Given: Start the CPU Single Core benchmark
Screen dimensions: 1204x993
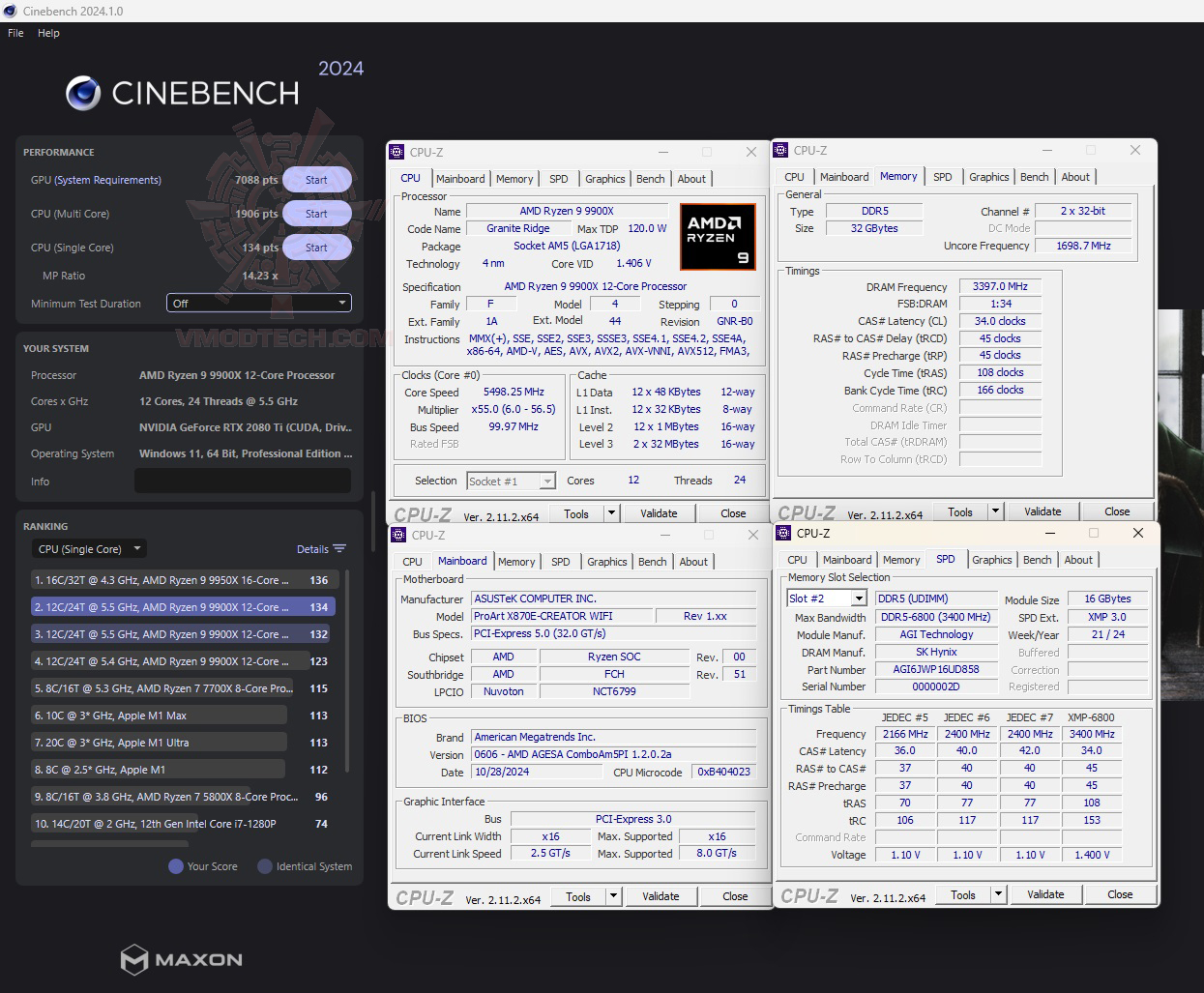Looking at the screenshot, I should [x=316, y=248].
